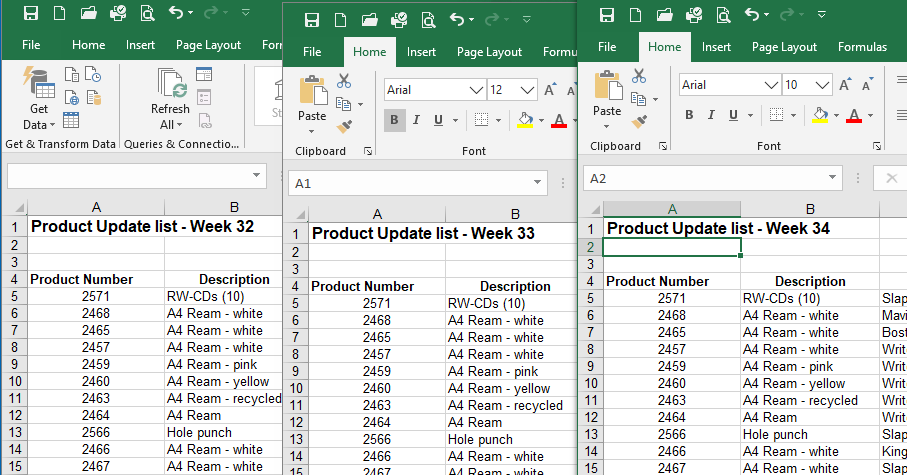Toggle Bold off in Week 33 window
This screenshot has height=475, width=907.
click(395, 120)
